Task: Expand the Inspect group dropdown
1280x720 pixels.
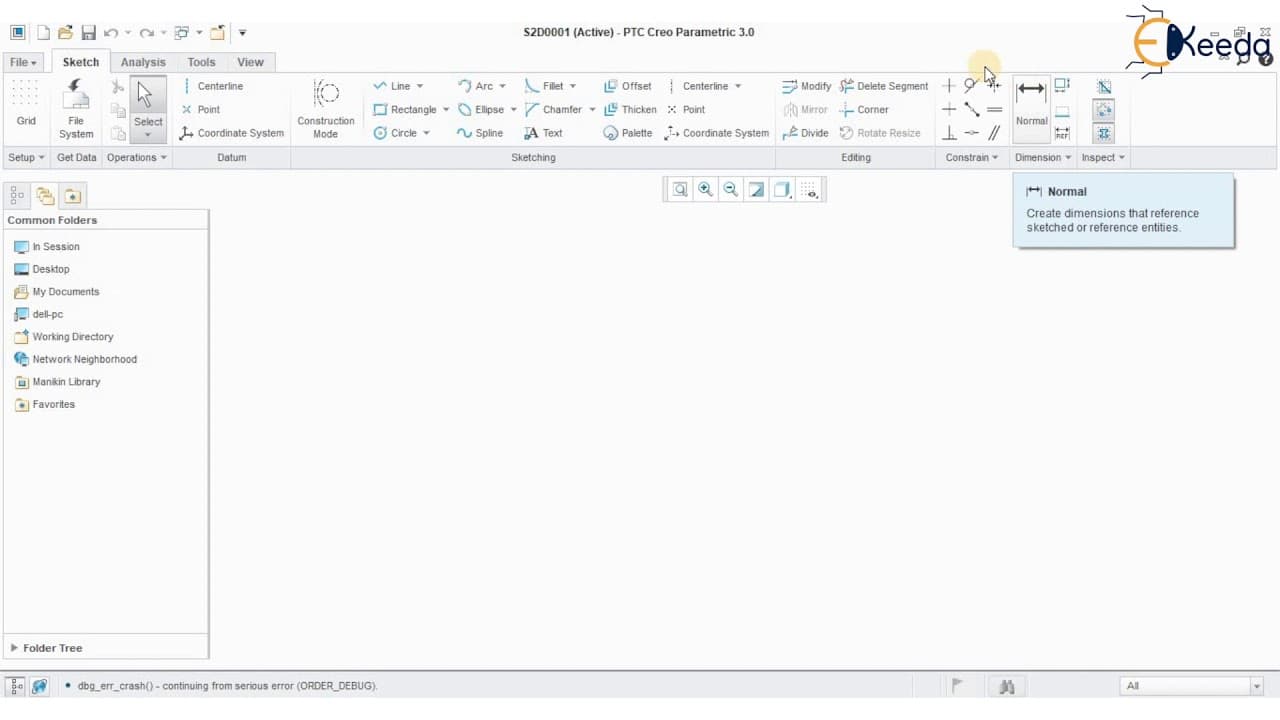Action: click(1103, 158)
